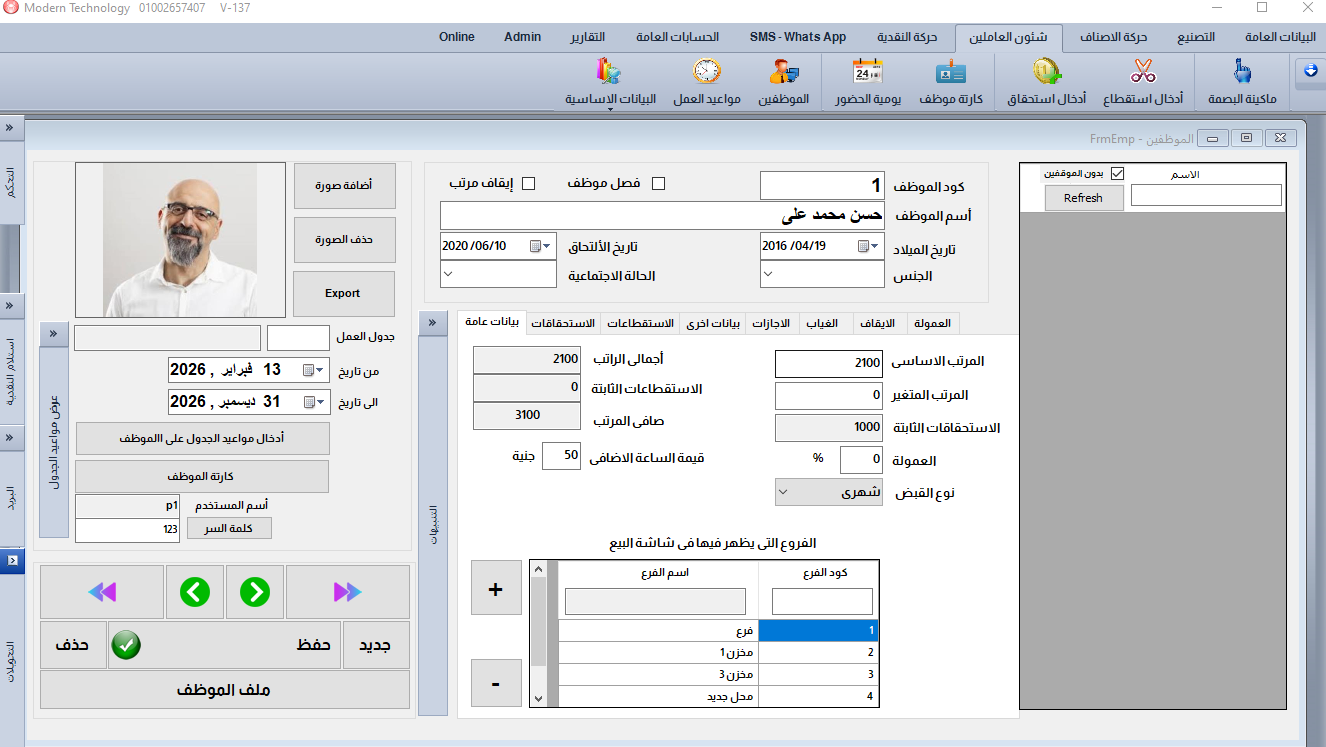Viewport: 1326px width, 747px height.
Task: Click the deduction entry scissors icon
Action: click(1143, 73)
